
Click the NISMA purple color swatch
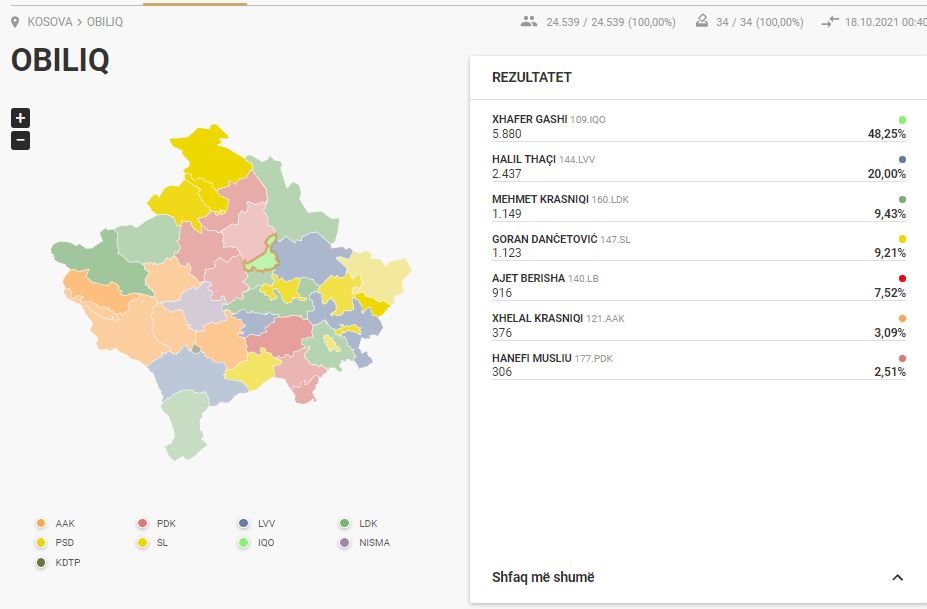(342, 542)
